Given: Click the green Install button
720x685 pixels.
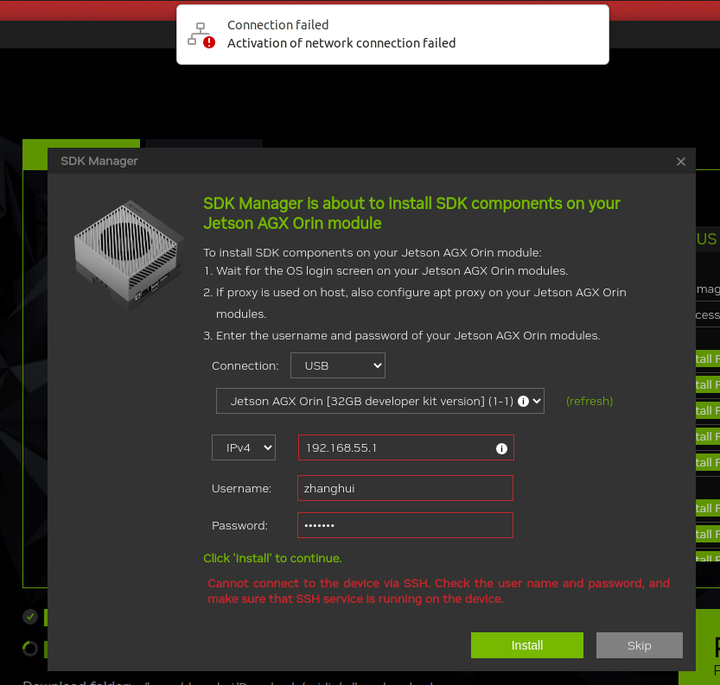Looking at the screenshot, I should click(527, 645).
